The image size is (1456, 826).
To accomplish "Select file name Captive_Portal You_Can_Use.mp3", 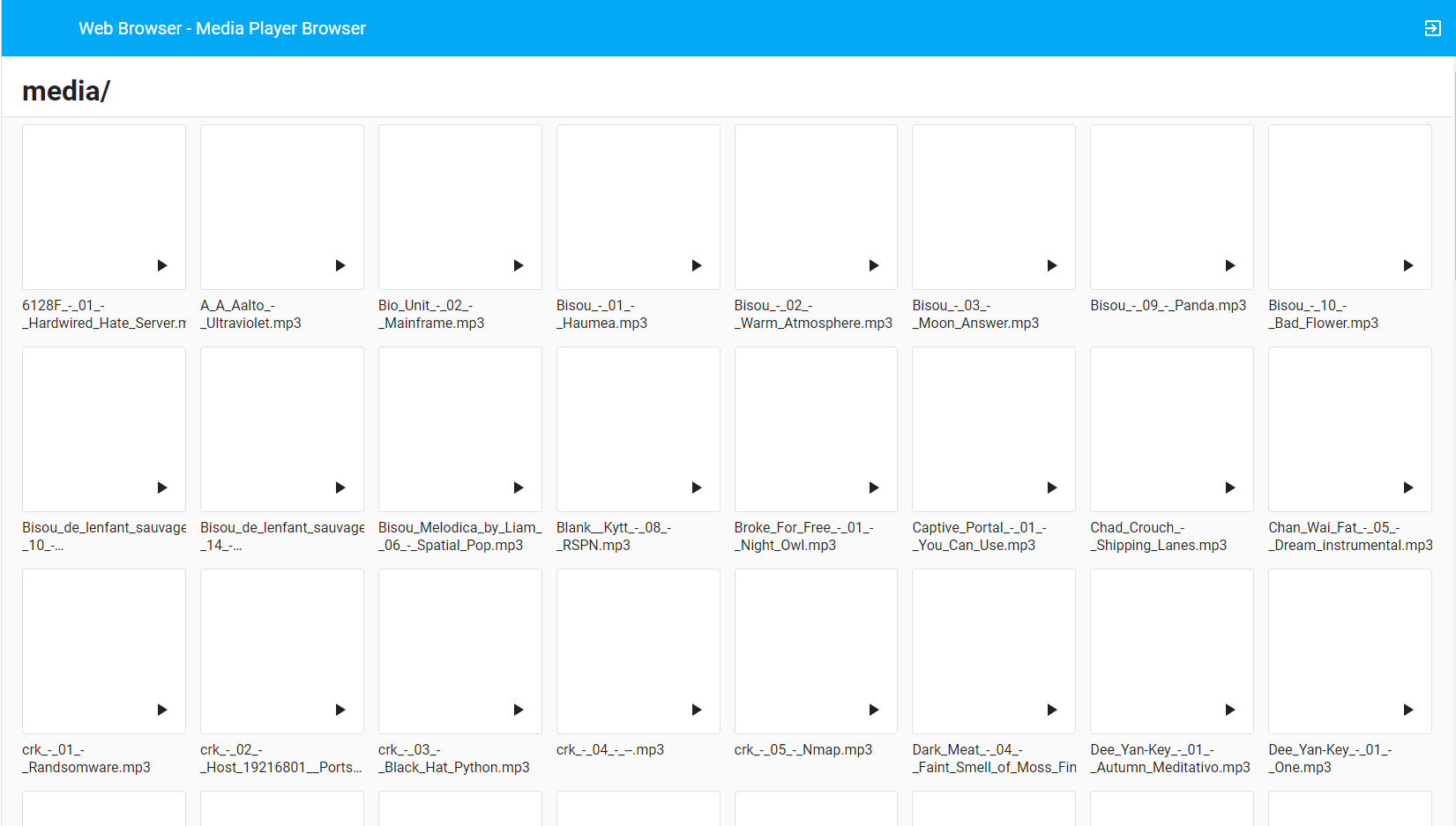I will tap(980, 537).
